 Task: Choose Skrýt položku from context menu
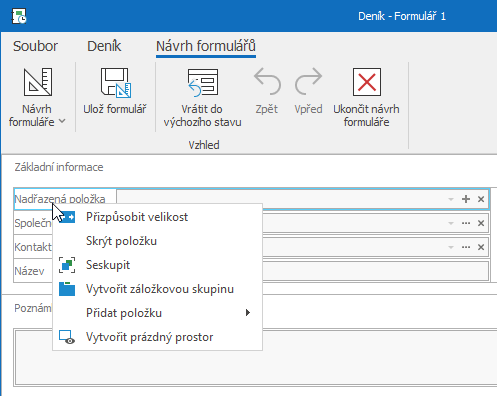coord(158,241)
